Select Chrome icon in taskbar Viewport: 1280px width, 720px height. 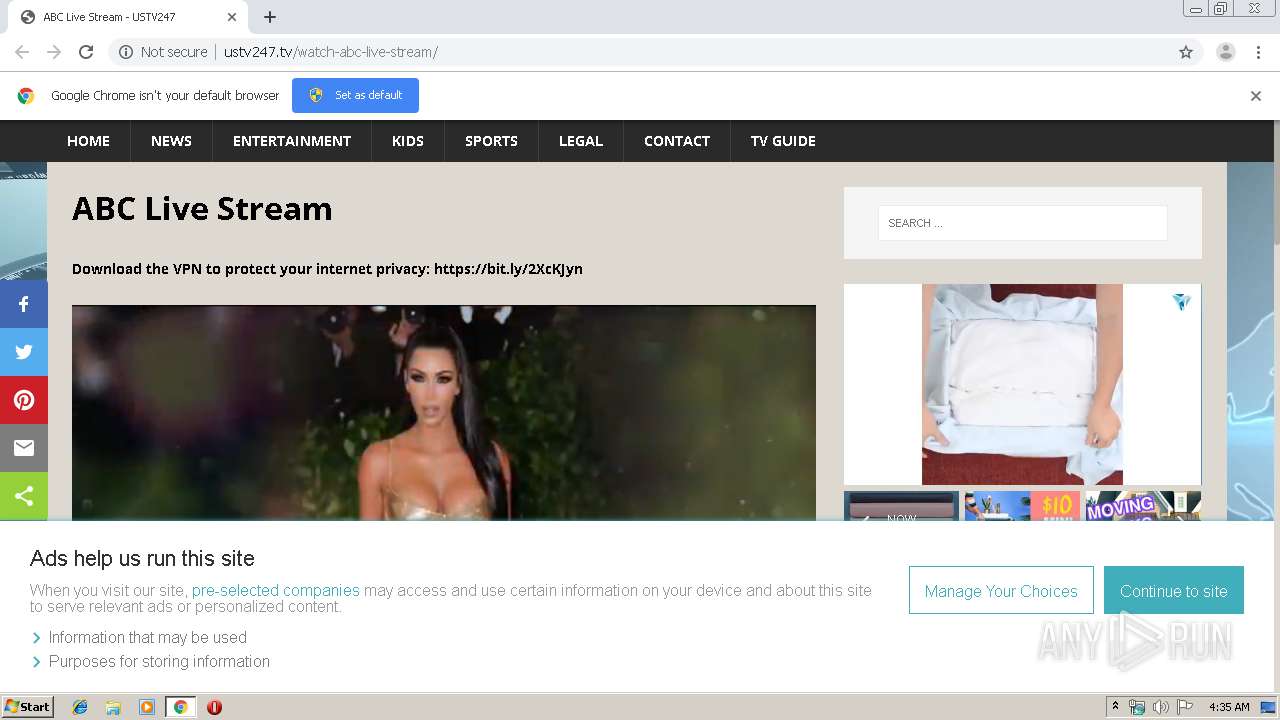click(x=181, y=707)
